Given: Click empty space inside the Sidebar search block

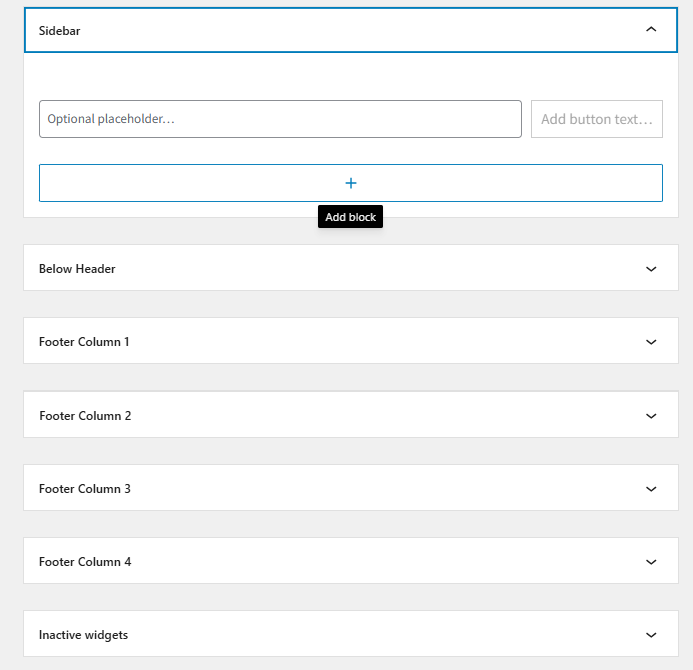Looking at the screenshot, I should [350, 78].
